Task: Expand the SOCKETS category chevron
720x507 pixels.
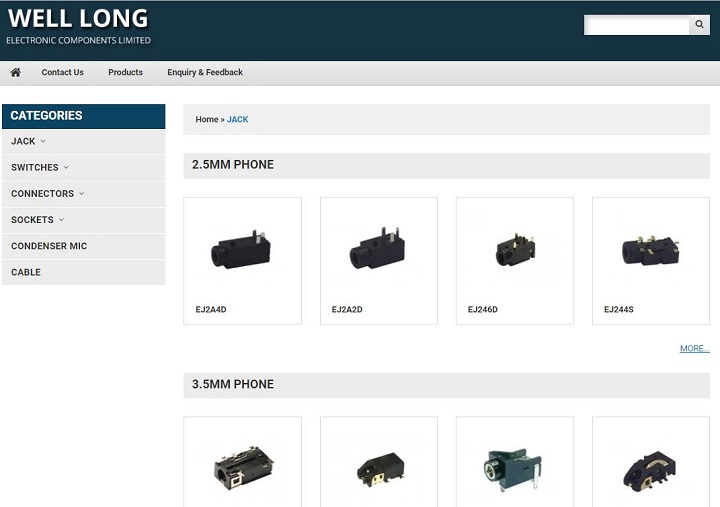Action: pyautogui.click(x=61, y=220)
